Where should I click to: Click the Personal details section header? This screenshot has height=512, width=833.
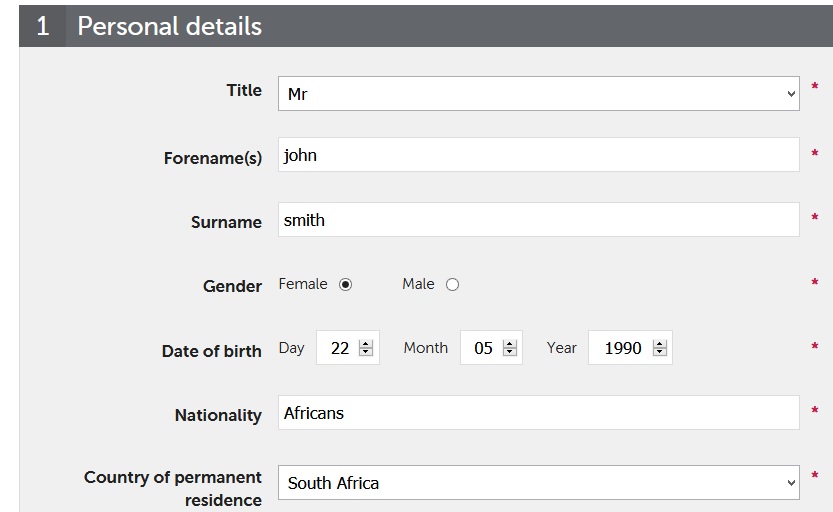[169, 26]
